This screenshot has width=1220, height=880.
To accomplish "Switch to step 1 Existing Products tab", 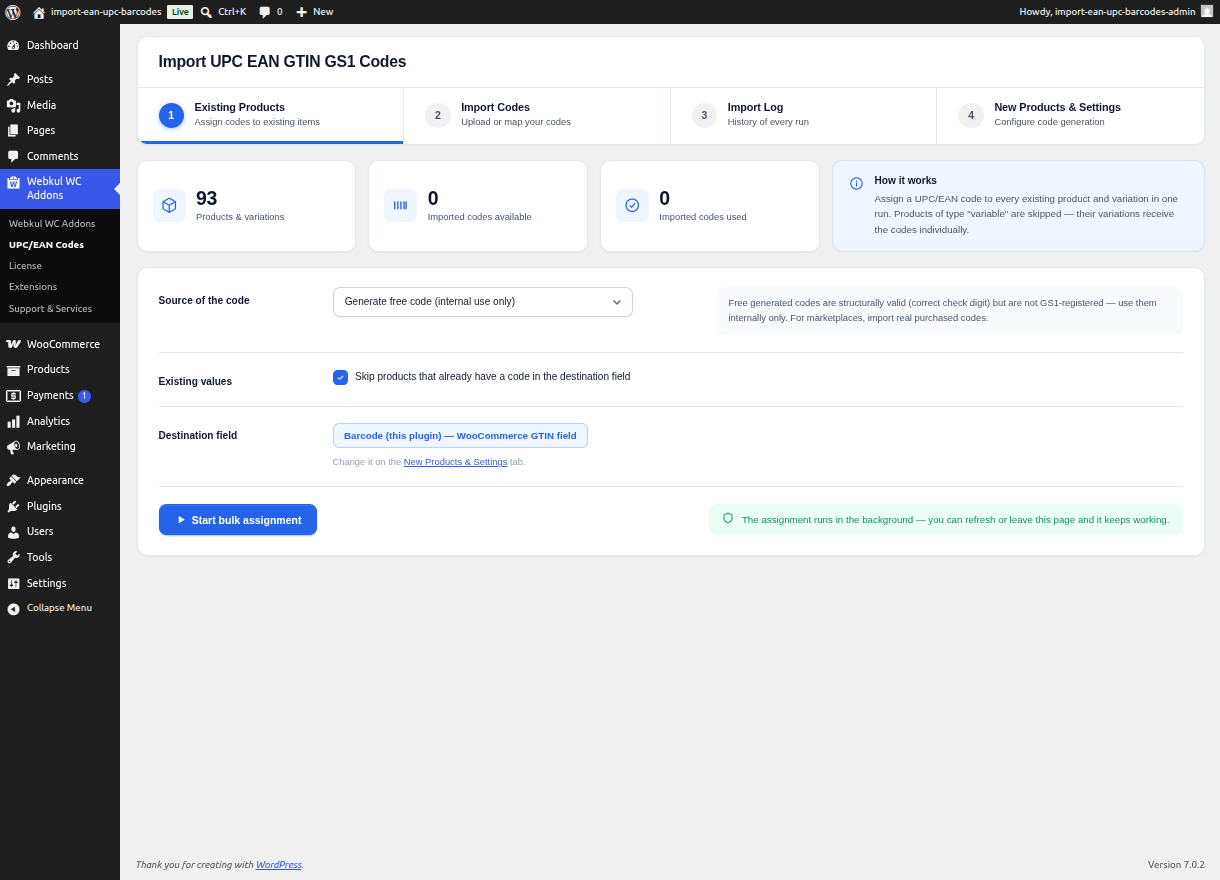I will click(270, 115).
